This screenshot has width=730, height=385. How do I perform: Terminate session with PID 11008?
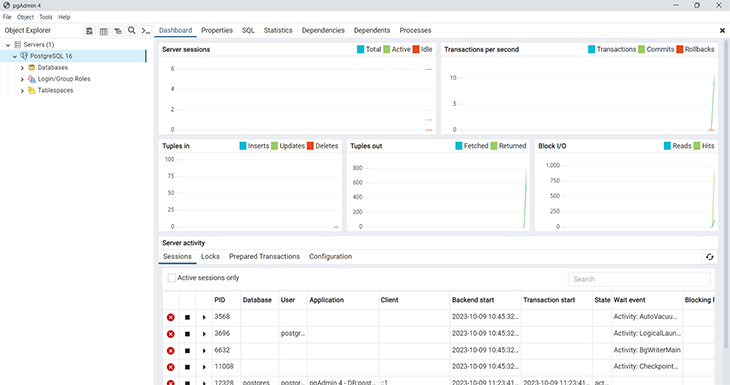point(171,367)
